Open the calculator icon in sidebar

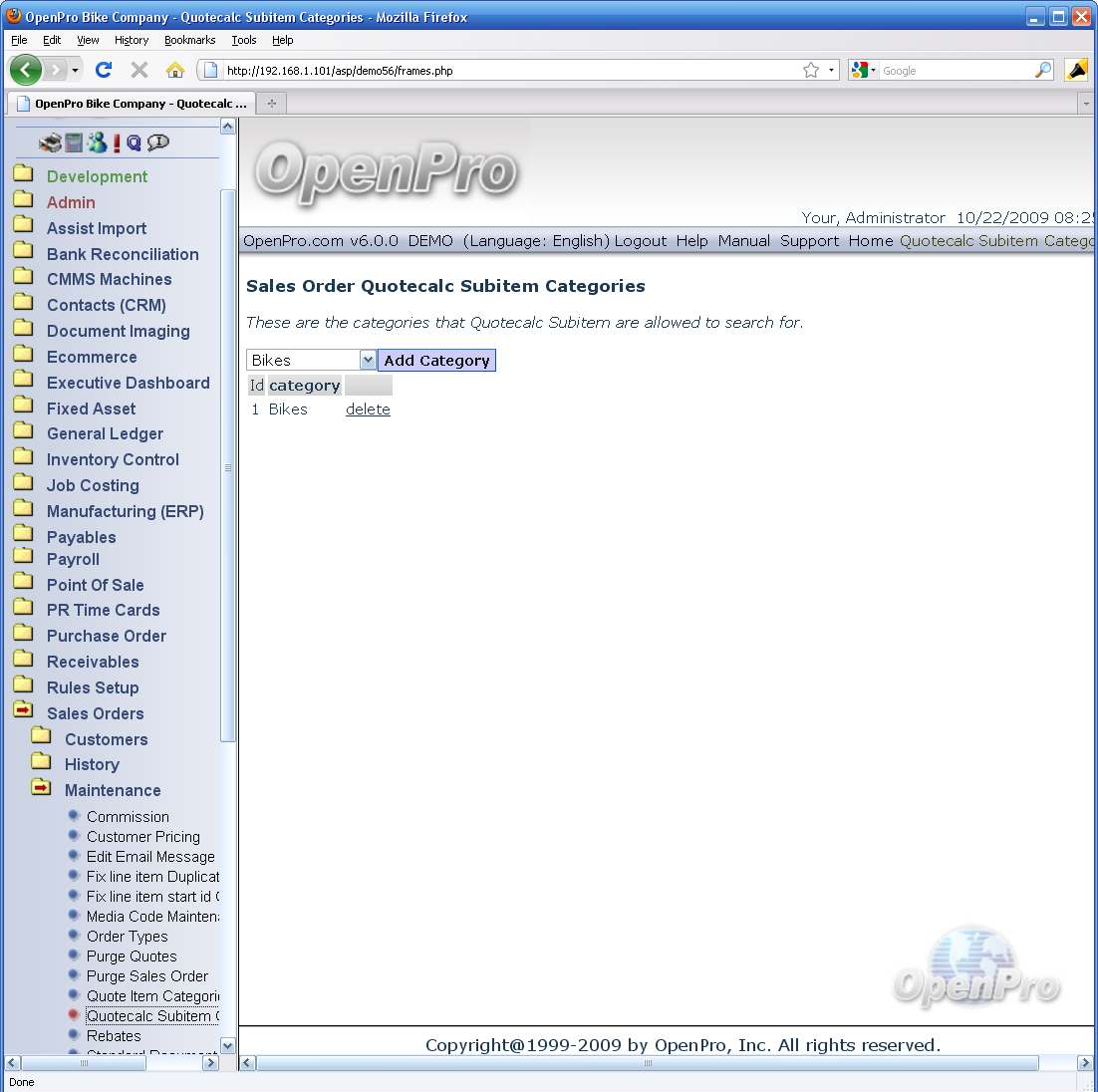click(74, 143)
